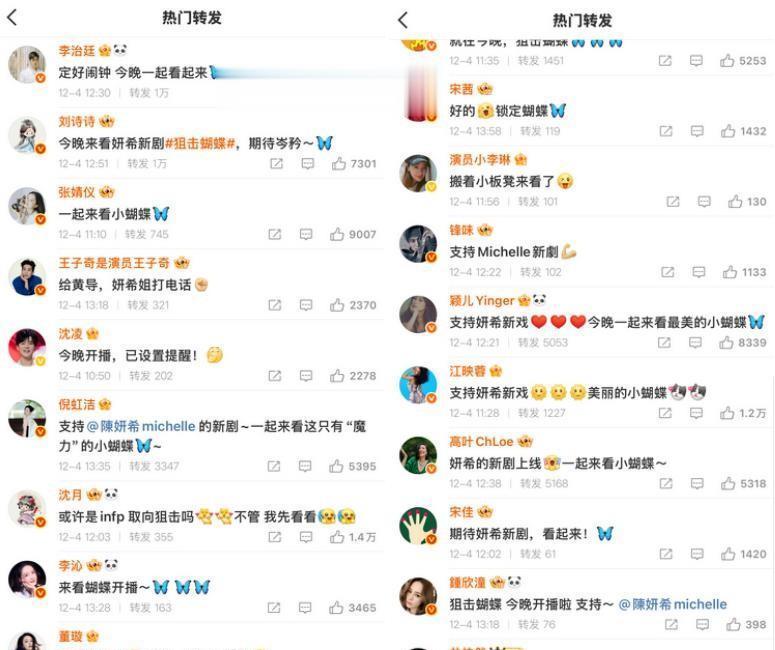Open the comment icon on 张婧仪's post
The height and width of the screenshot is (650, 775).
(x=306, y=234)
